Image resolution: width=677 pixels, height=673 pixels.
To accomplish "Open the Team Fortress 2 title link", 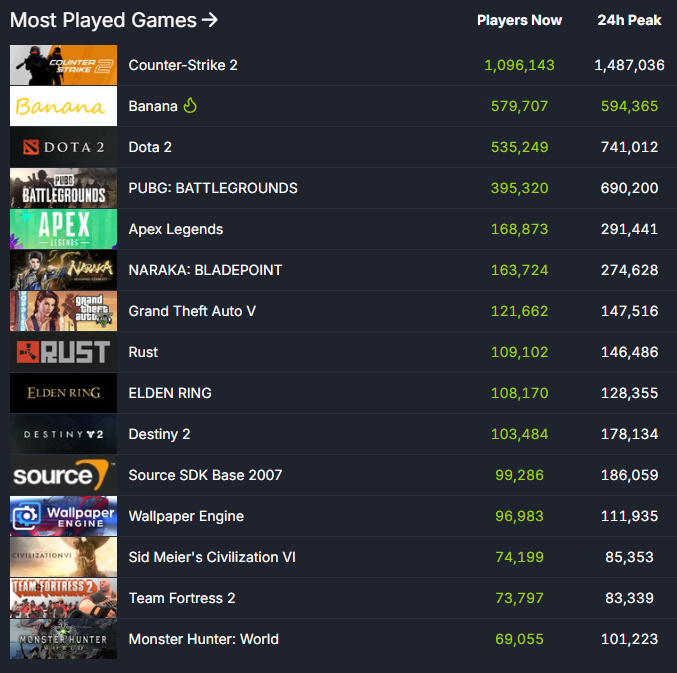I will (x=182, y=598).
